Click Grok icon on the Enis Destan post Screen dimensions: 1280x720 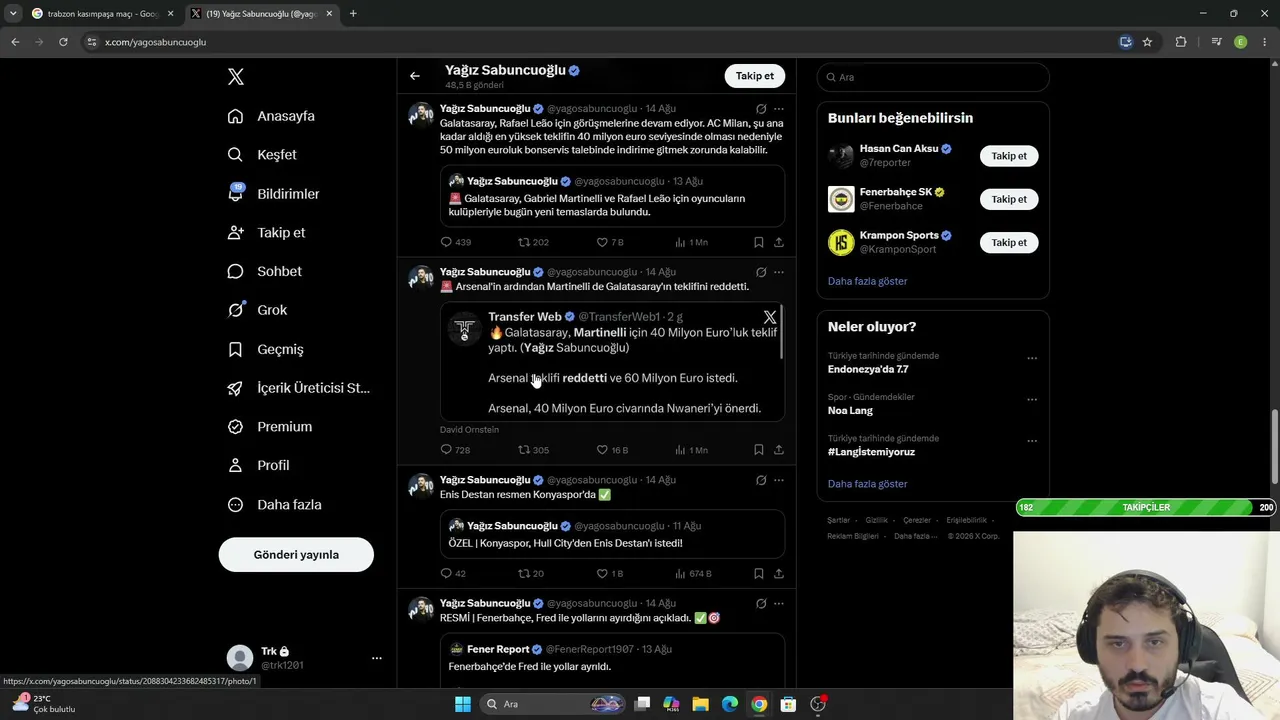(761, 480)
